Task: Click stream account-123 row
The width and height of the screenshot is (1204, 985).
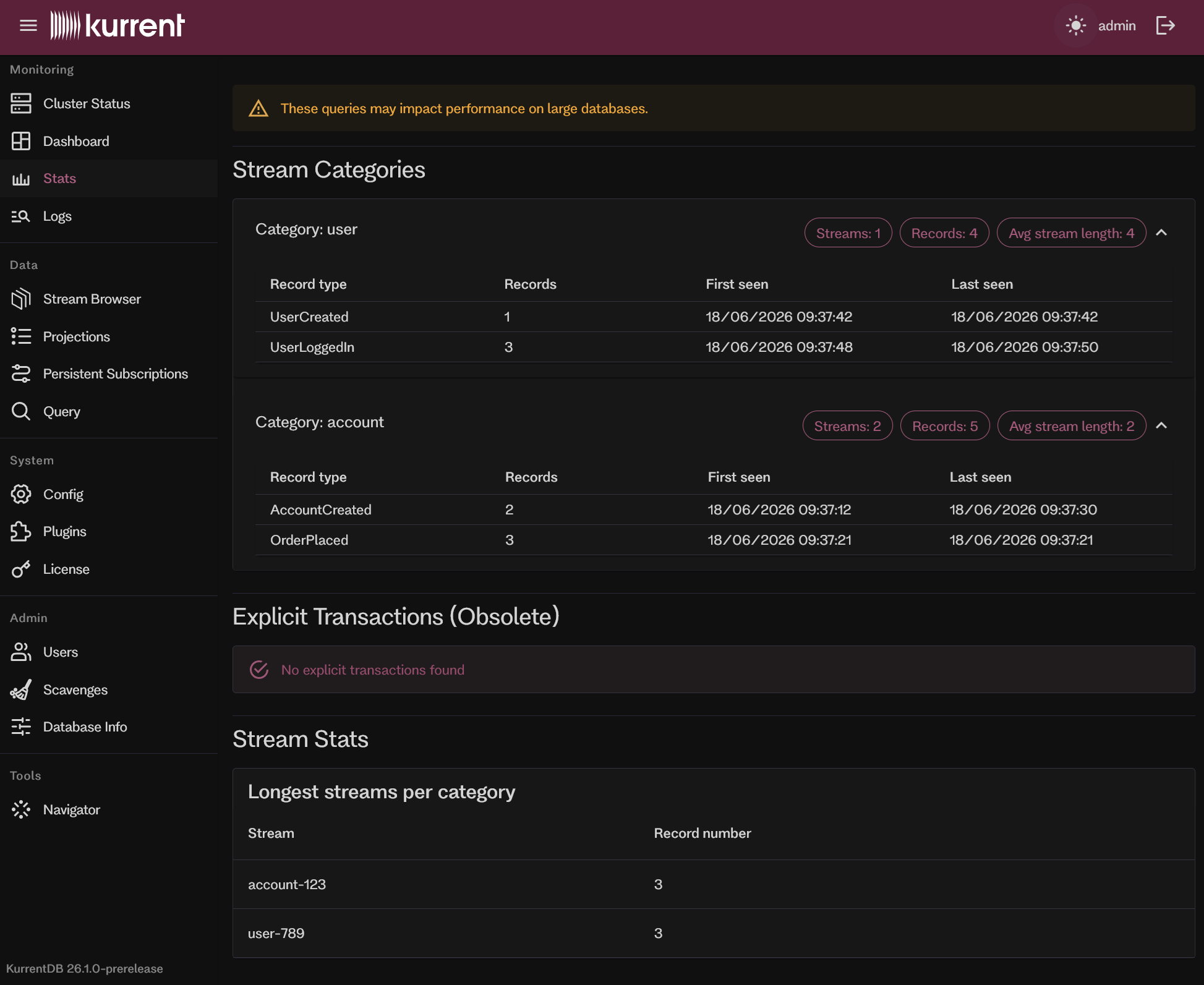Action: [x=714, y=884]
